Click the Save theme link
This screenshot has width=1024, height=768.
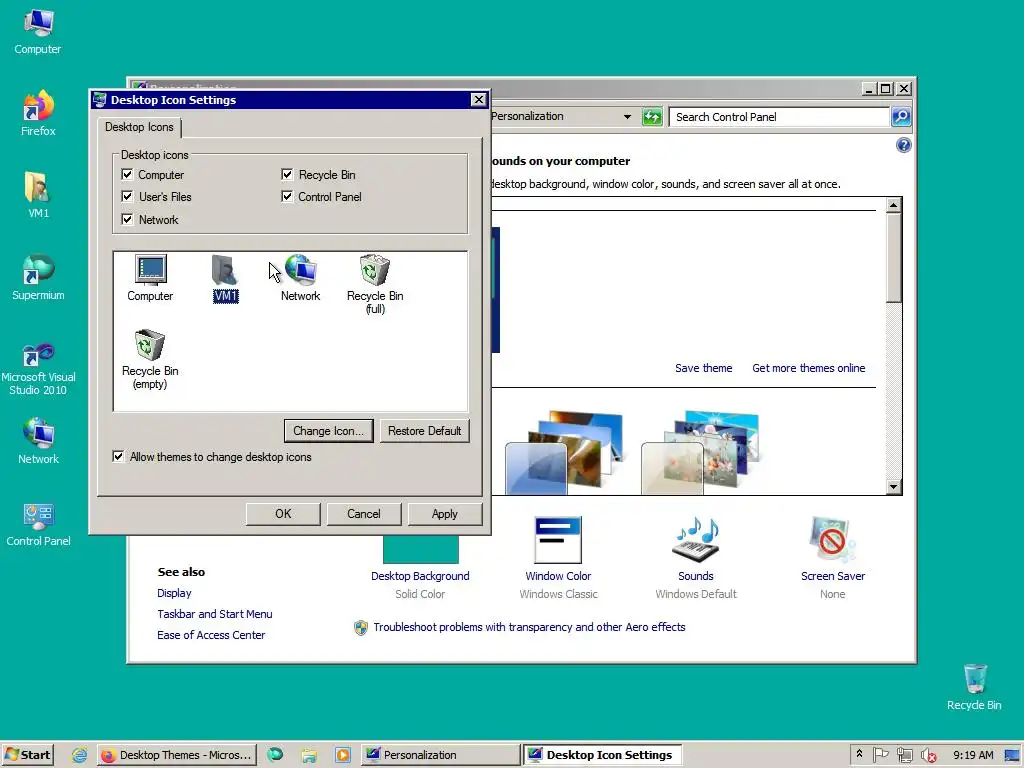pyautogui.click(x=703, y=368)
